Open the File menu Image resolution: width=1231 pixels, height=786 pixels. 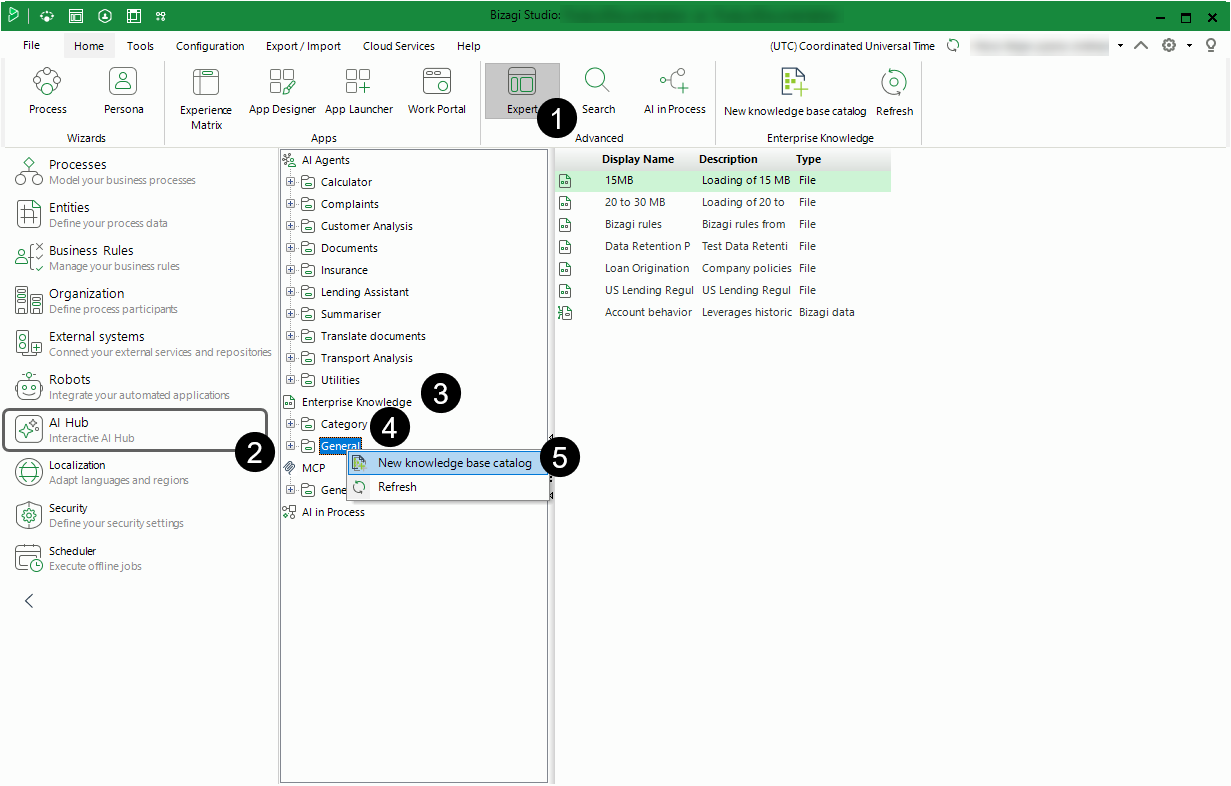[31, 46]
